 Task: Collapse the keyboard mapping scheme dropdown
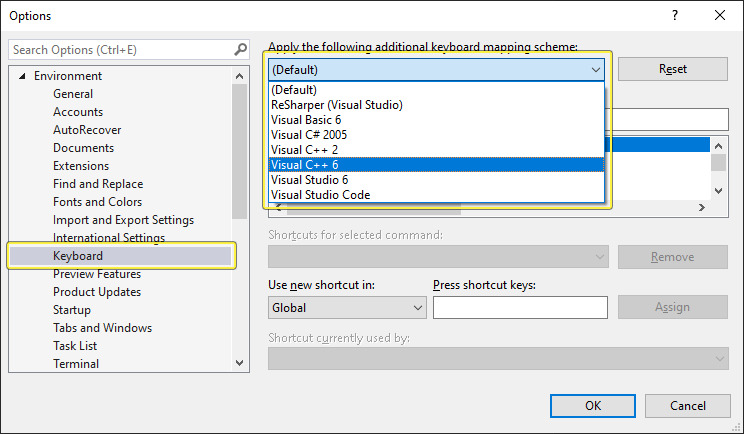[x=595, y=70]
